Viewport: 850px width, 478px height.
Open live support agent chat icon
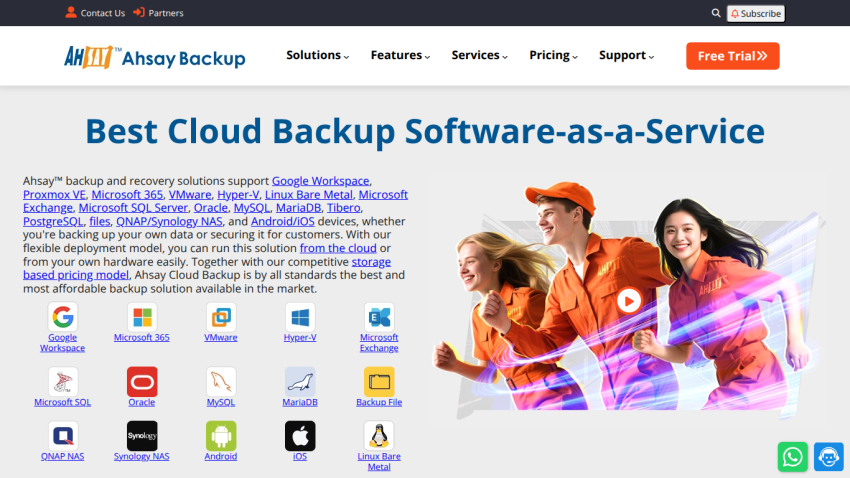[x=828, y=457]
